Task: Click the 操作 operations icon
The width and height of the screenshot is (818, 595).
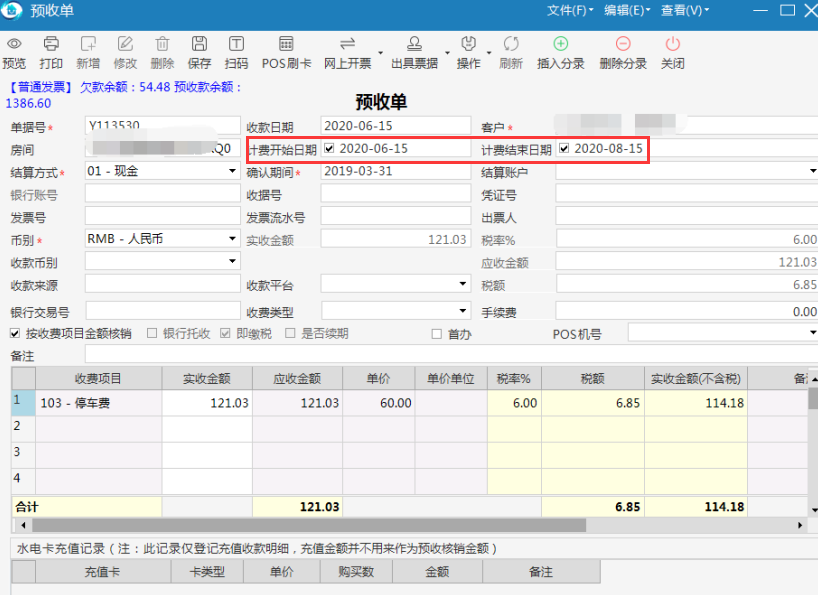Action: pyautogui.click(x=468, y=44)
